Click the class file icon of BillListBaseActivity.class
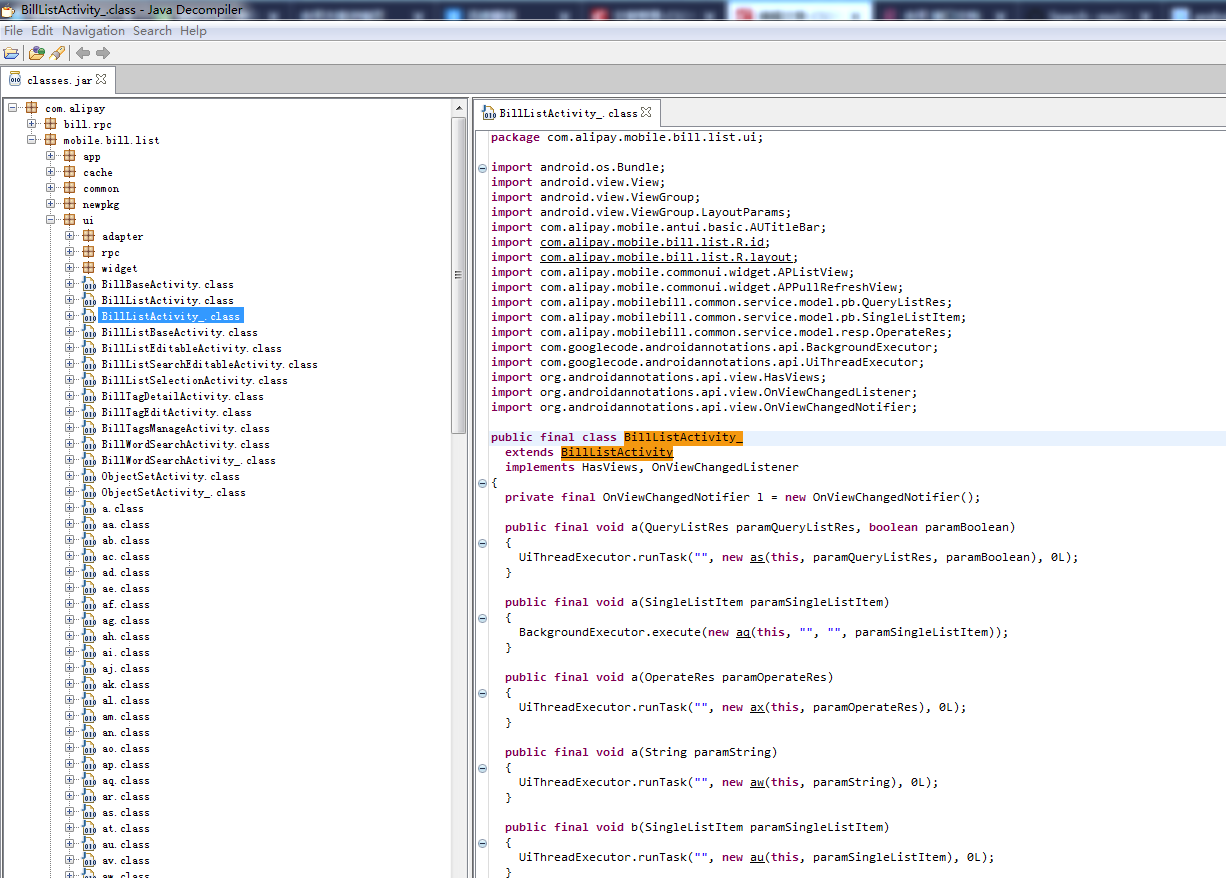The width and height of the screenshot is (1226, 878). click(89, 332)
